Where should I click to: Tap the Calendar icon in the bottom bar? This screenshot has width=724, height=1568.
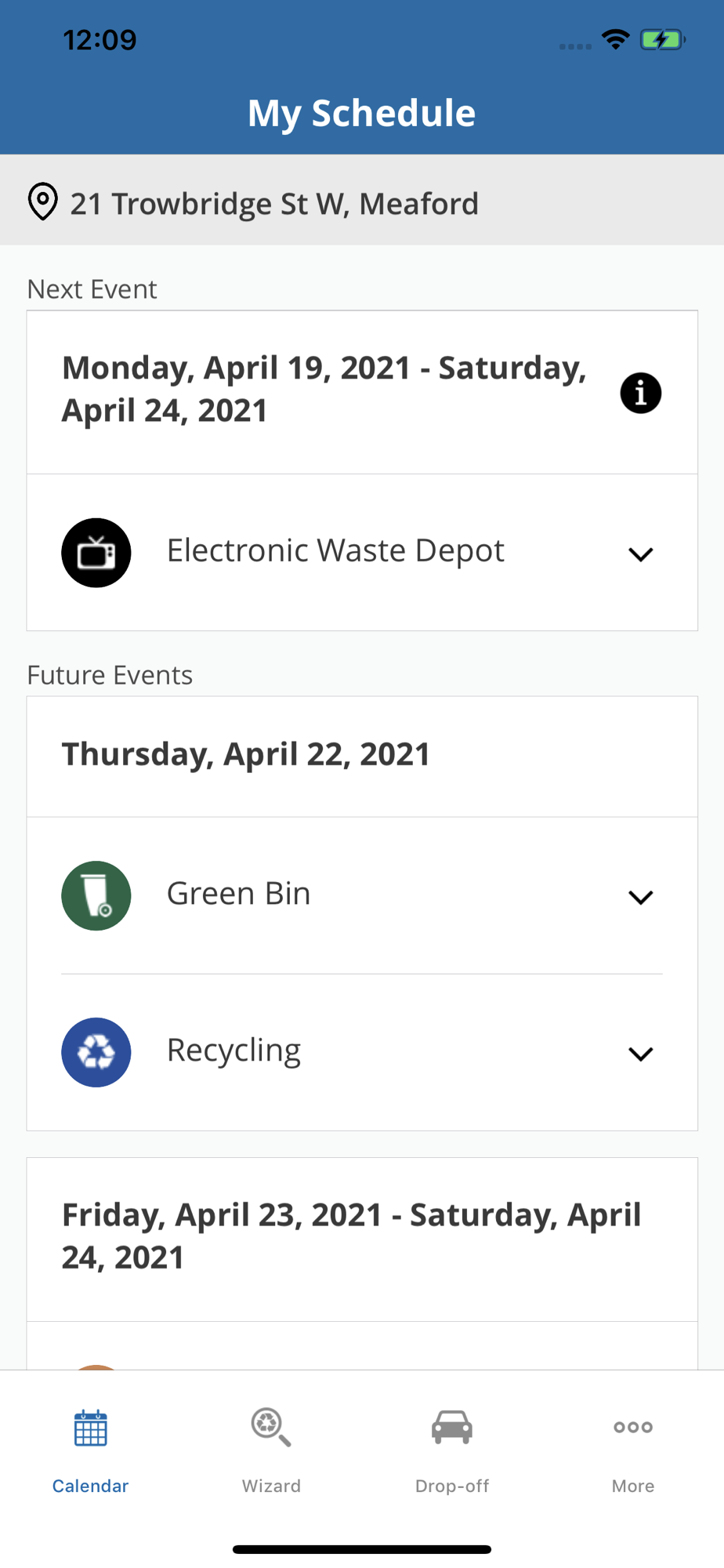click(x=90, y=1428)
